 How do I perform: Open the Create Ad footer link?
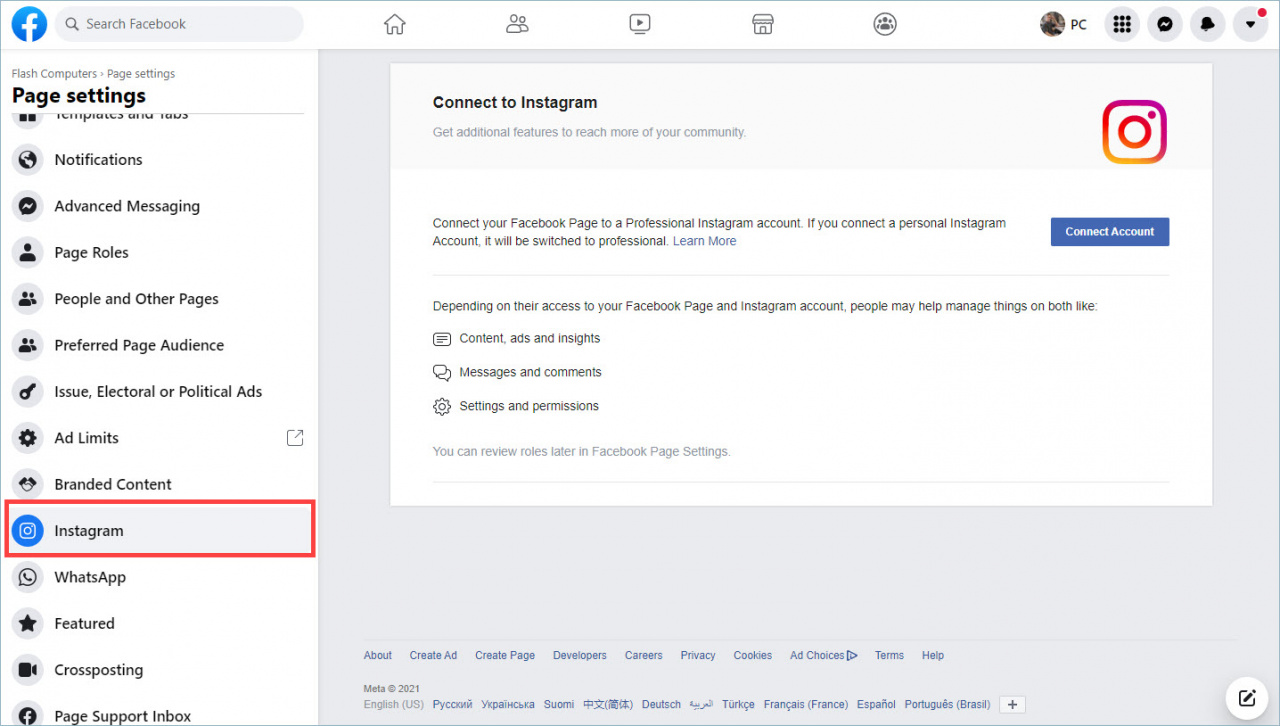(x=433, y=656)
